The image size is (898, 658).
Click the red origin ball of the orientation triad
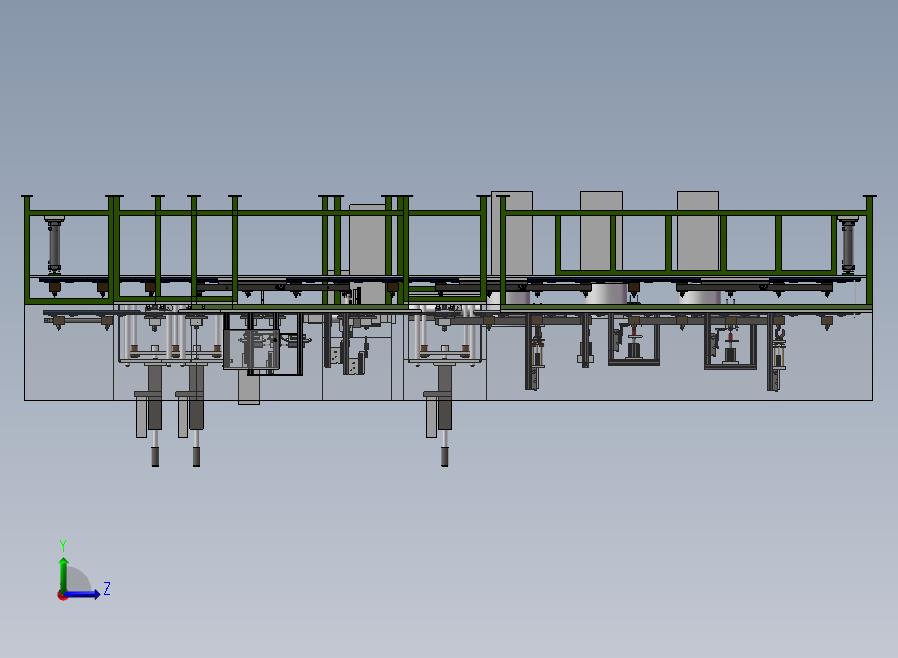[x=61, y=596]
